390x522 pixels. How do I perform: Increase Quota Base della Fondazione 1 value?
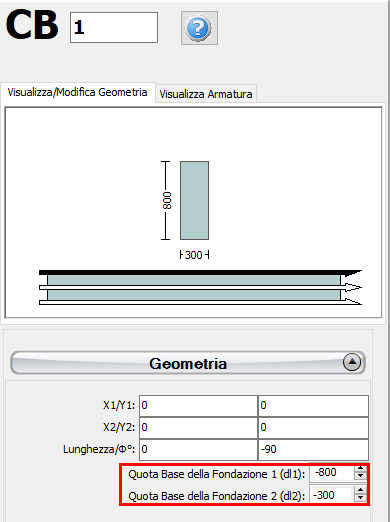[360, 469]
